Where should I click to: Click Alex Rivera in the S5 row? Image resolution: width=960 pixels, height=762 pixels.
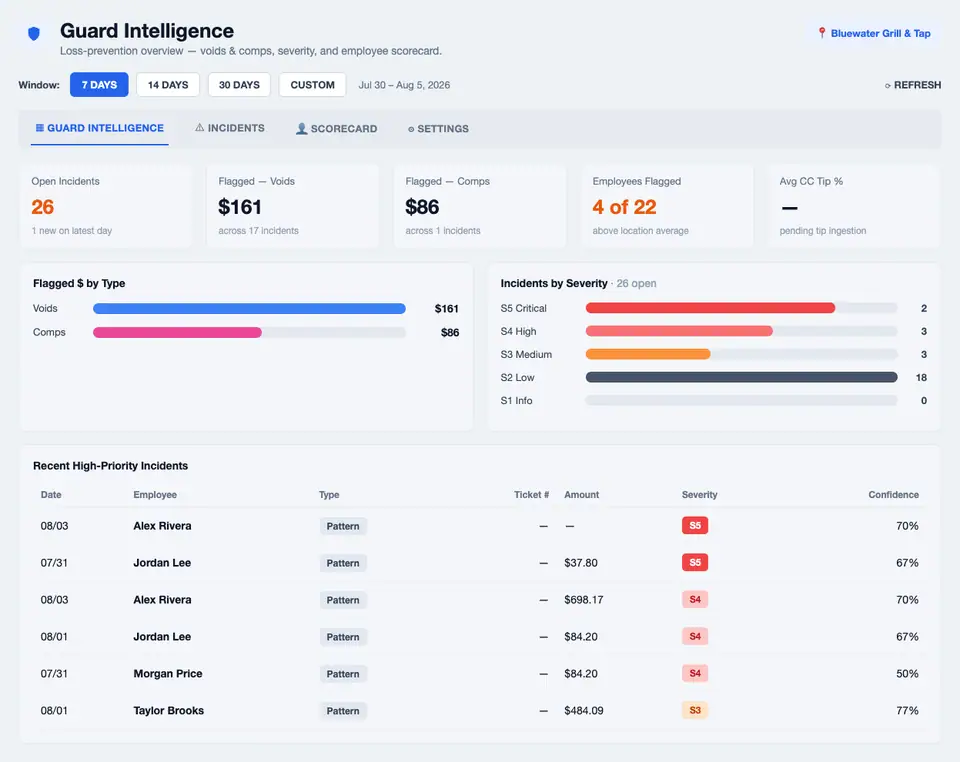point(162,526)
